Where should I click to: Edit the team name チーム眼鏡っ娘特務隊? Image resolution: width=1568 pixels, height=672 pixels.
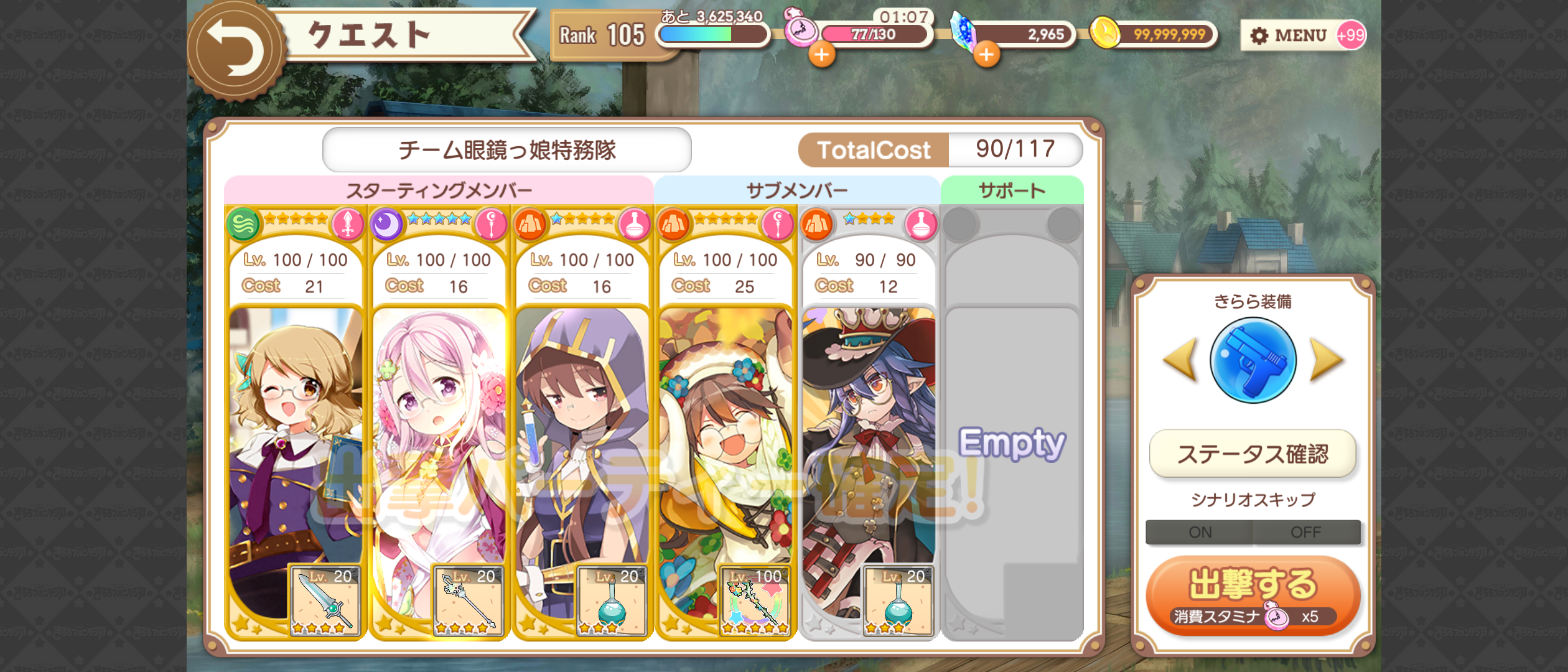(506, 150)
